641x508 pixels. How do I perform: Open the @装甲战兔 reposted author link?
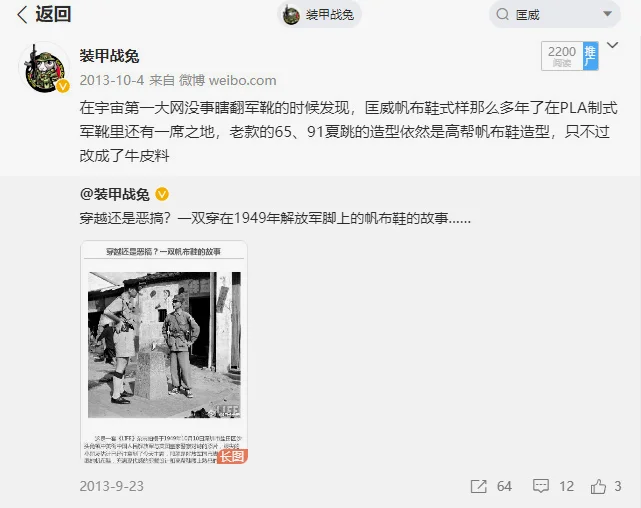tap(115, 194)
